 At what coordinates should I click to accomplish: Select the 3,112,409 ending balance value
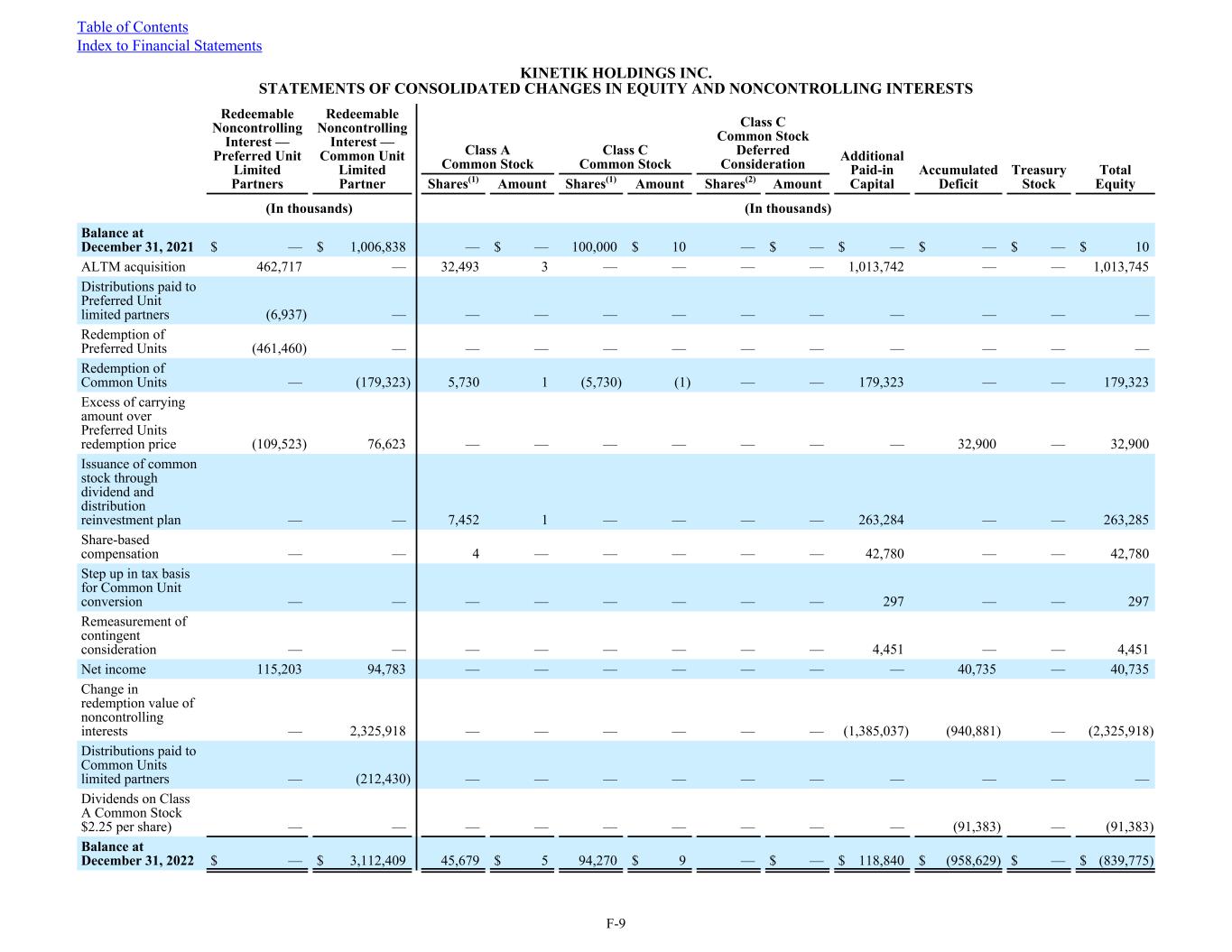click(x=377, y=861)
